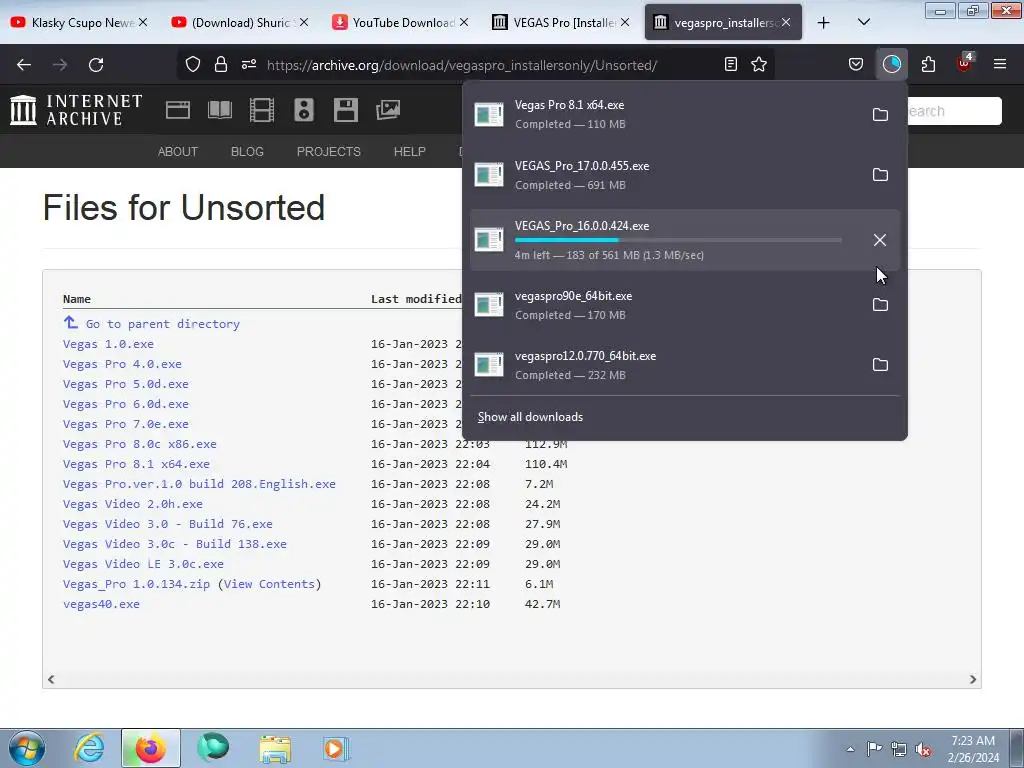Open the completed vegaspro12.0.770_64bit.exe download entry
Viewport: 1024px width, 768px height.
click(666, 364)
